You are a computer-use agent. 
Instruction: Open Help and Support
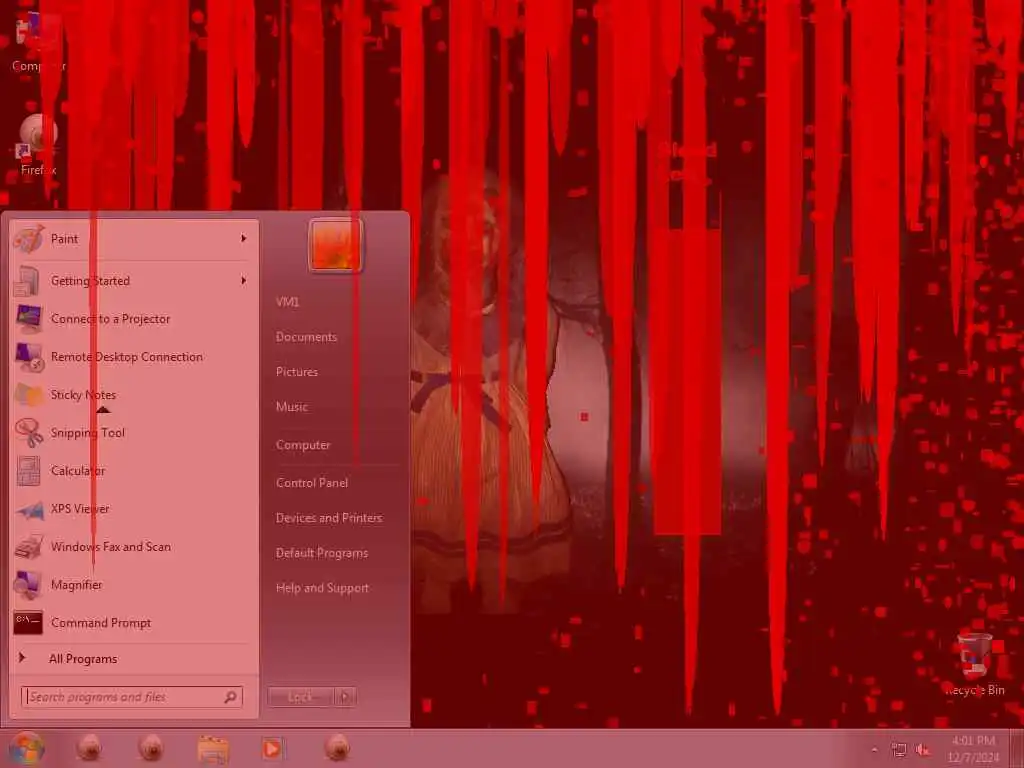pyautogui.click(x=323, y=588)
